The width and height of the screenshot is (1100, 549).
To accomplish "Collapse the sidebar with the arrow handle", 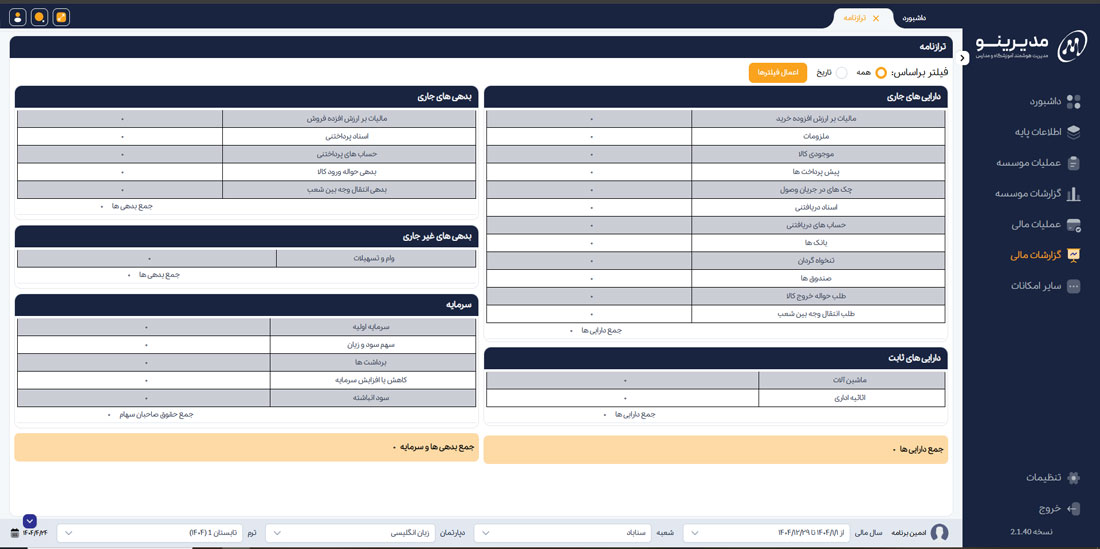I will coord(962,58).
